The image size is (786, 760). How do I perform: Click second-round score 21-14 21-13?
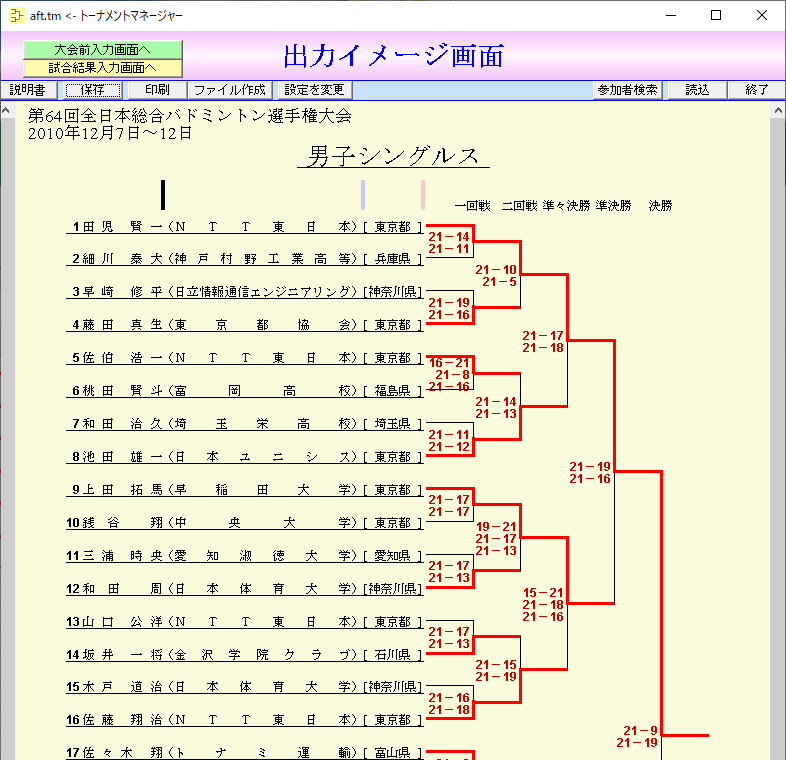click(496, 408)
